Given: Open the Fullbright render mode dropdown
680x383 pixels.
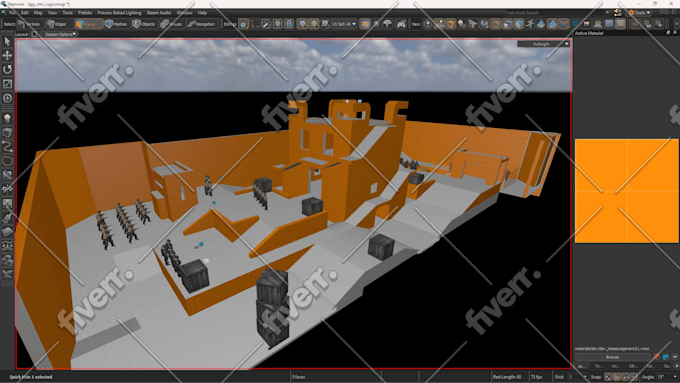Looking at the screenshot, I should (x=543, y=44).
